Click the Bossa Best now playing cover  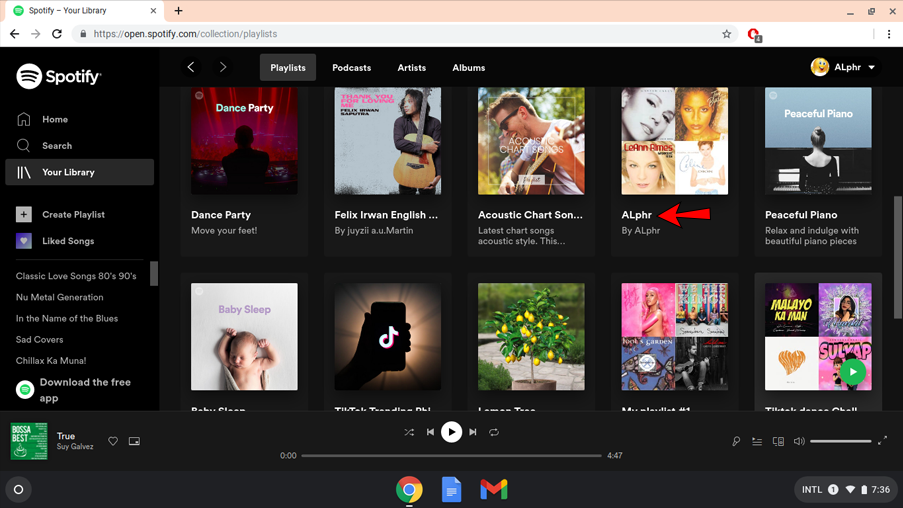coord(29,441)
